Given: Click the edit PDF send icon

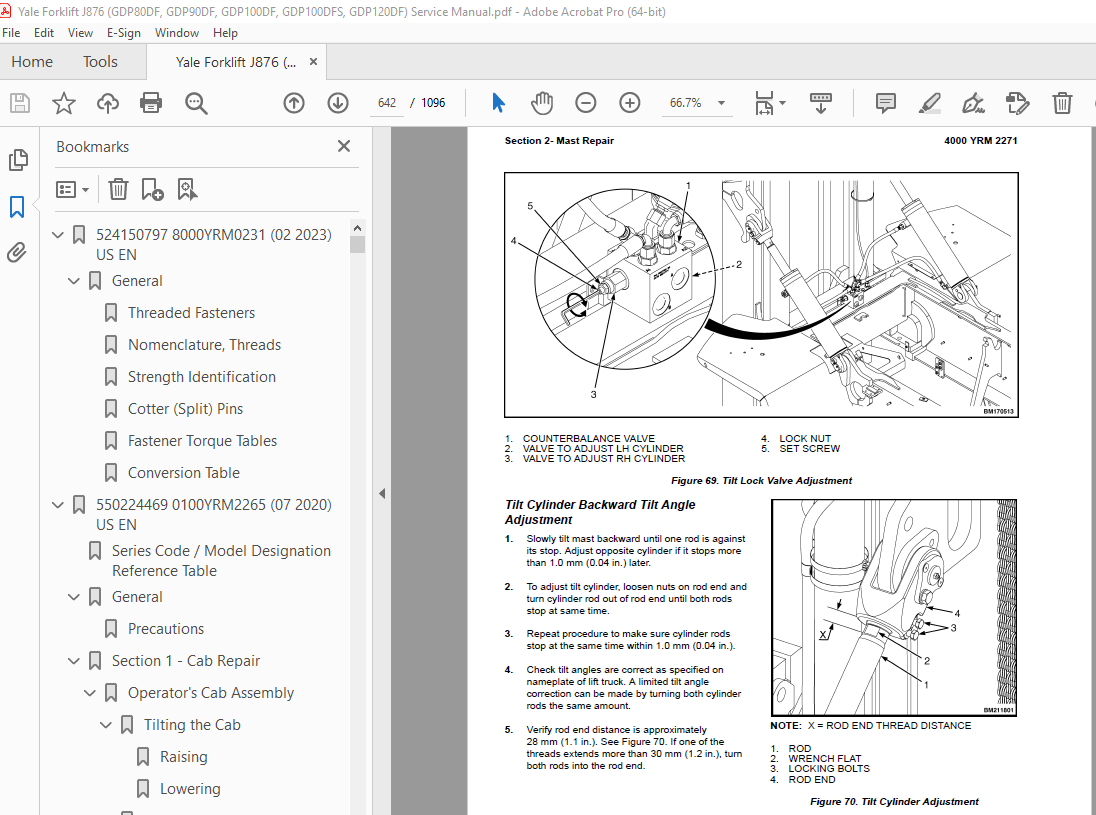Looking at the screenshot, I should coord(1017,103).
